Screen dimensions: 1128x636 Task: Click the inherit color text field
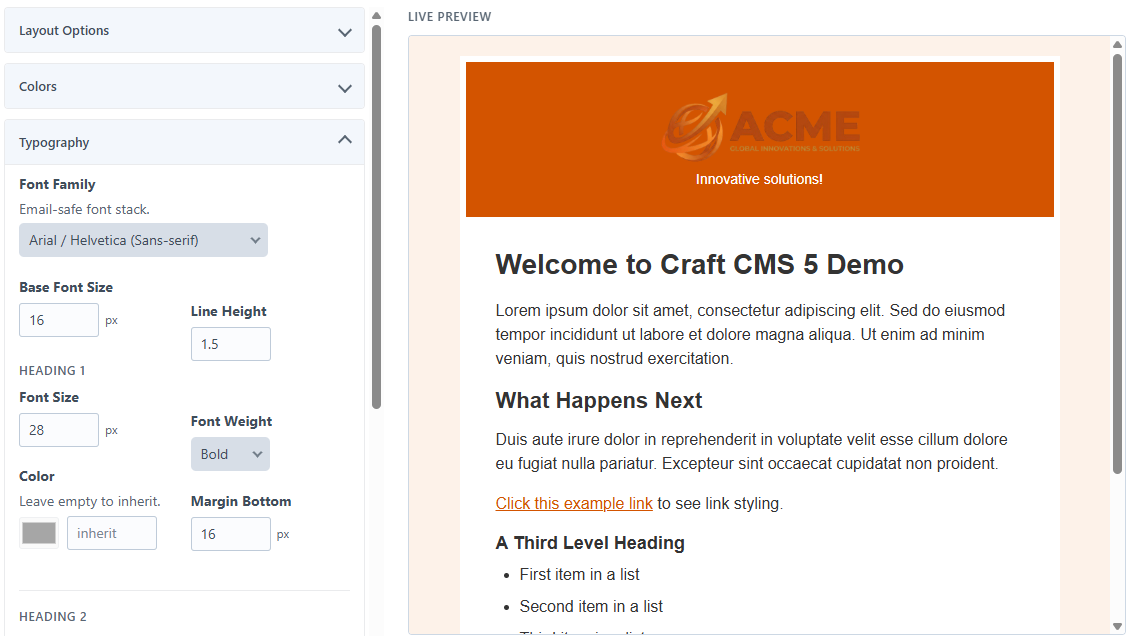coord(111,532)
